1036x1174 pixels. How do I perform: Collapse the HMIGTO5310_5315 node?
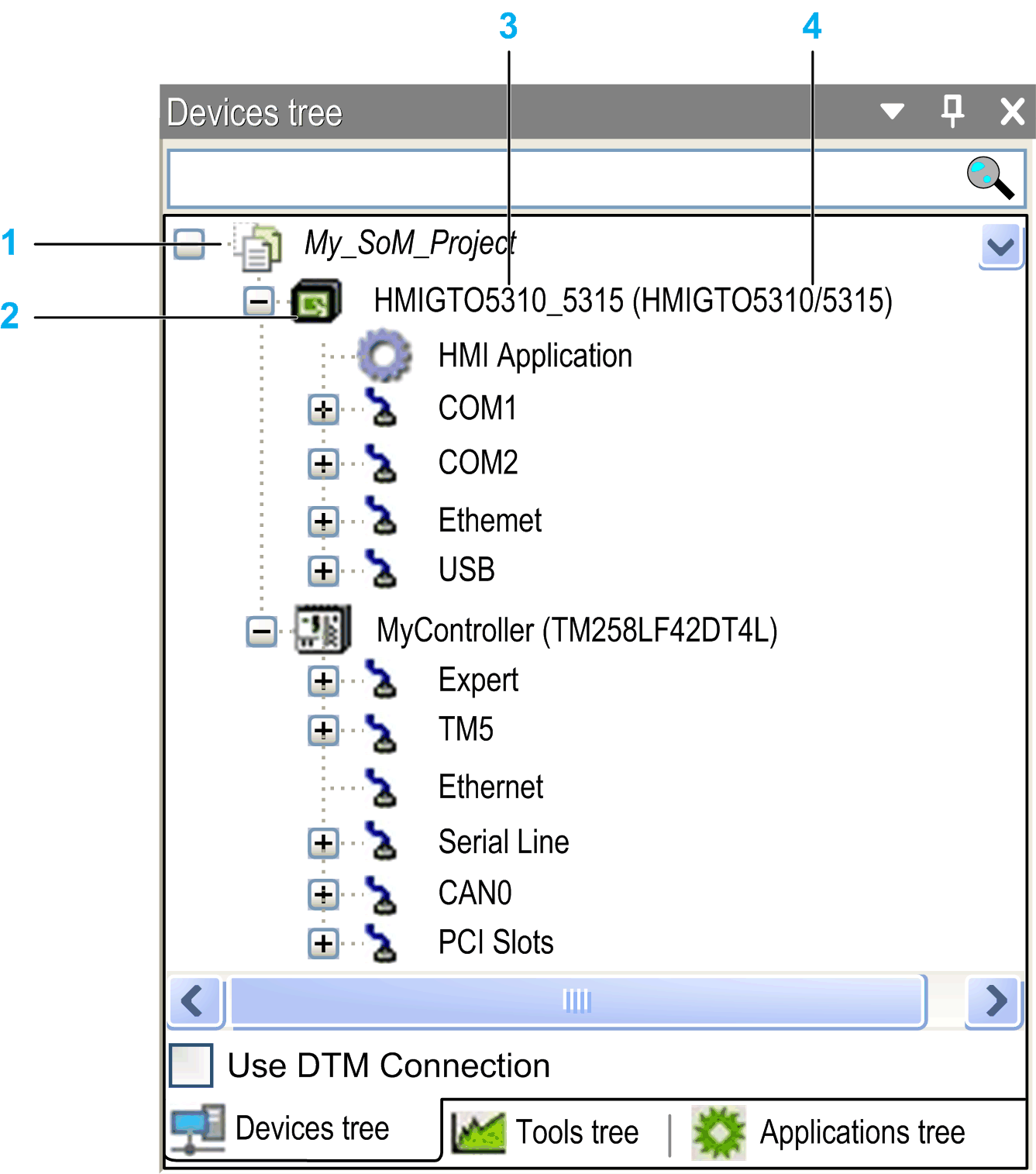[259, 301]
